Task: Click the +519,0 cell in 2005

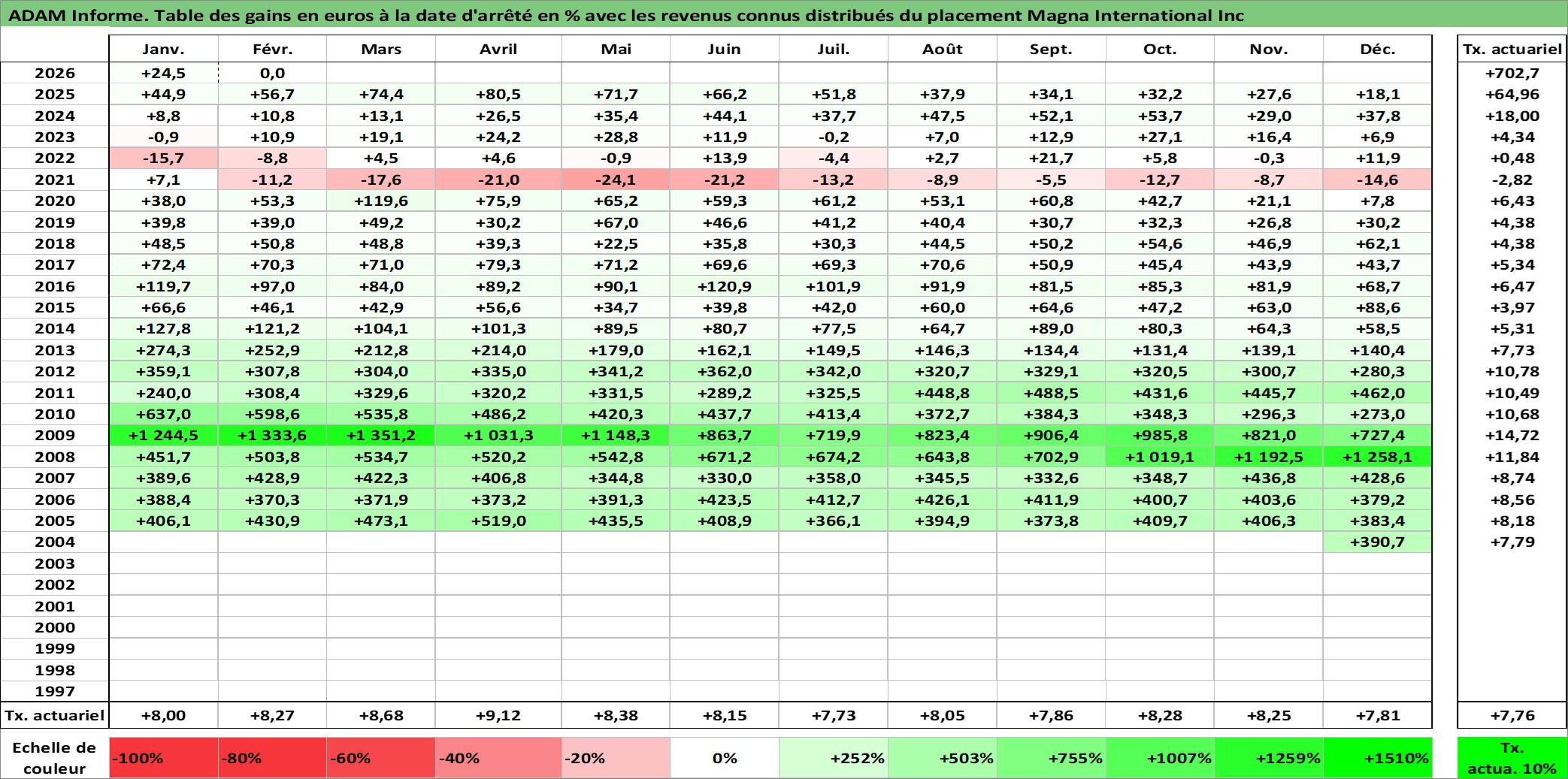Action: (498, 521)
